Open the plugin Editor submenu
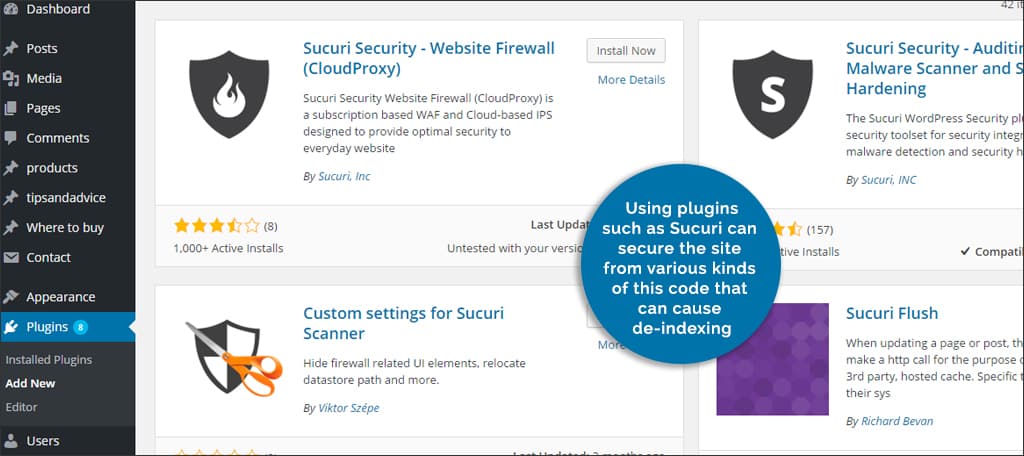Image resolution: width=1024 pixels, height=456 pixels. click(22, 407)
